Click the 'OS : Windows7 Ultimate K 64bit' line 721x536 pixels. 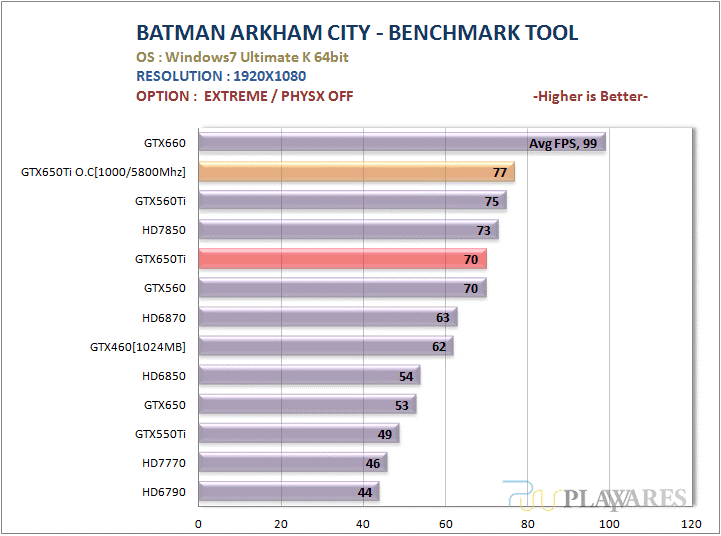241,57
